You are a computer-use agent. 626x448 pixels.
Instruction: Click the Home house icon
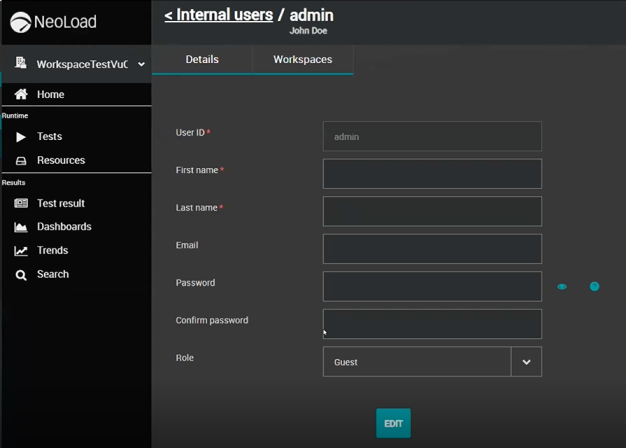(x=21, y=94)
